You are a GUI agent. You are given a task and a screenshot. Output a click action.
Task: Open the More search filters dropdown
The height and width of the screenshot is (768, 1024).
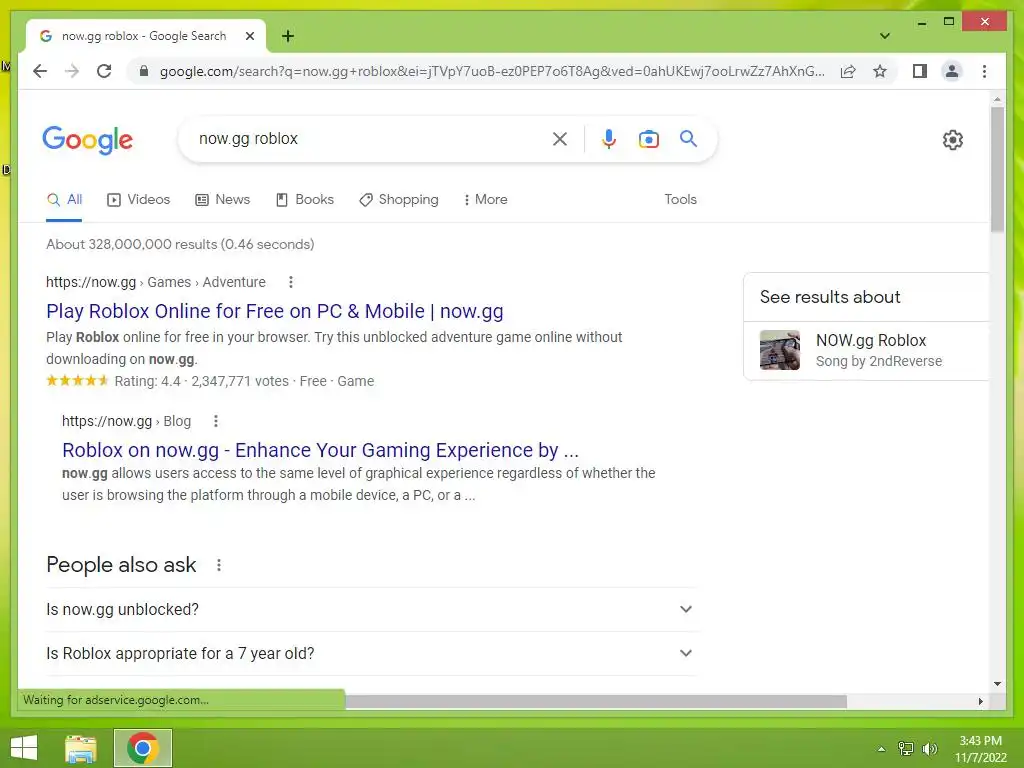point(485,199)
